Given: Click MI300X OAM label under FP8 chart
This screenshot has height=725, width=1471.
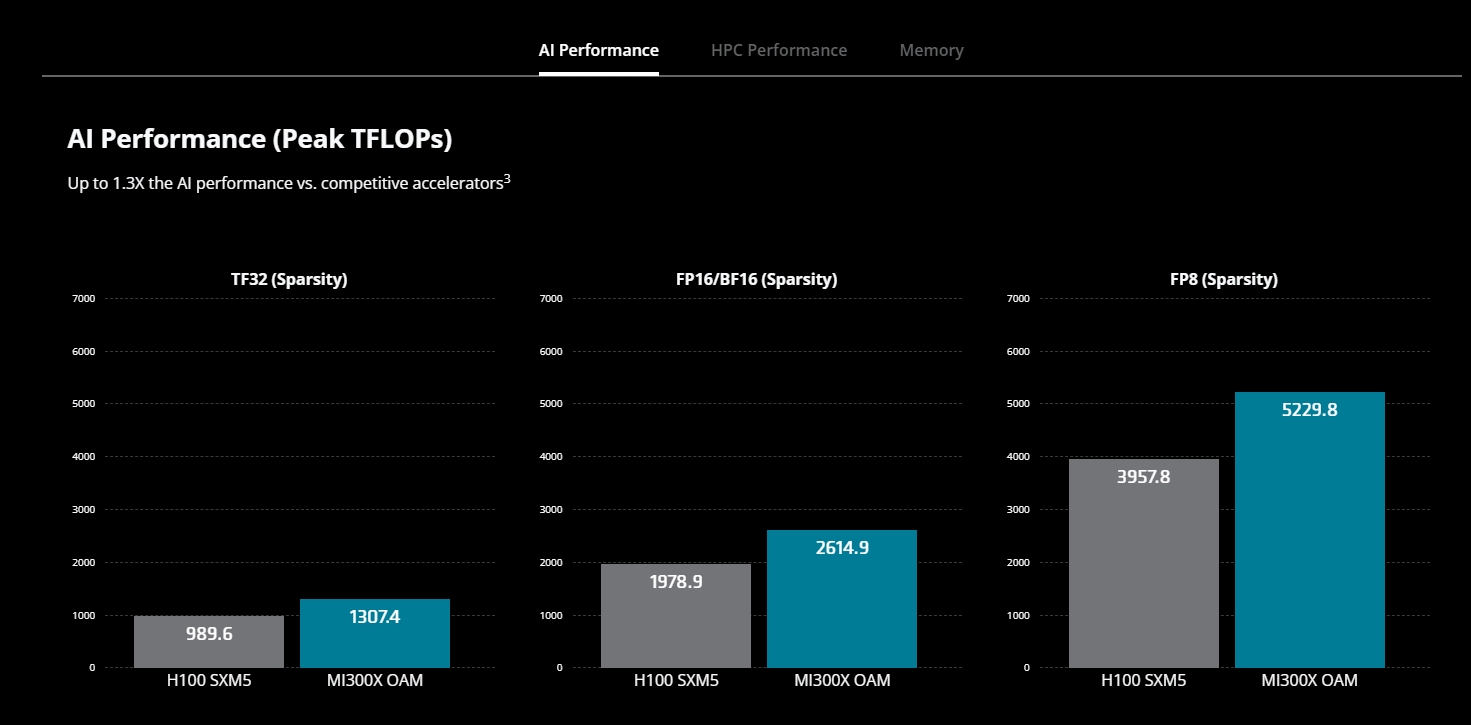Looking at the screenshot, I should pos(1310,681).
